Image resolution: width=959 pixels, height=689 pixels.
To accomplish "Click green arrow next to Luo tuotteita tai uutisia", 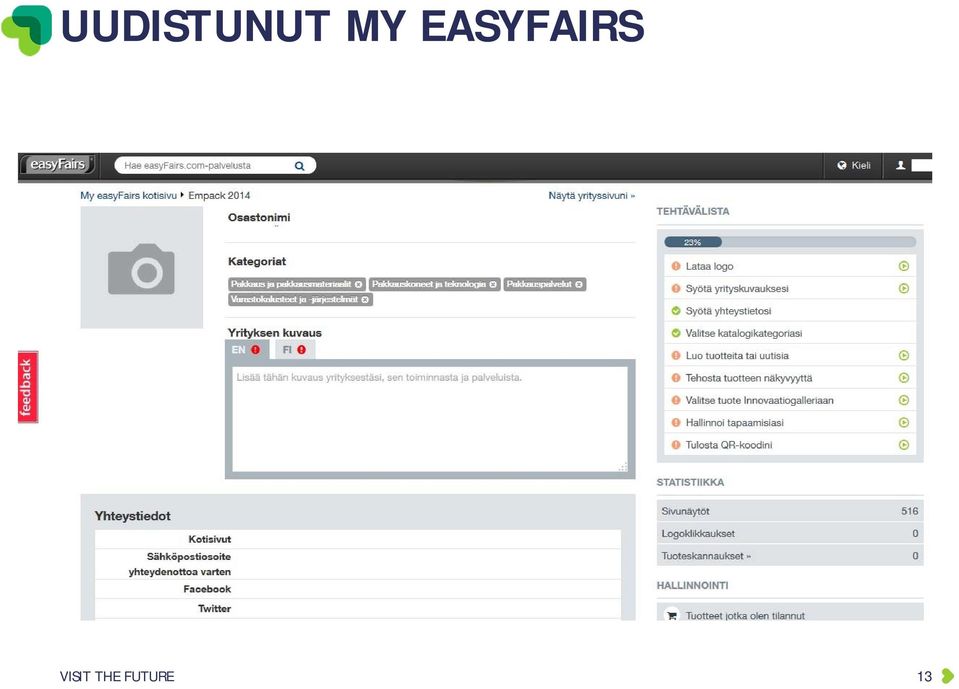I will click(x=904, y=355).
